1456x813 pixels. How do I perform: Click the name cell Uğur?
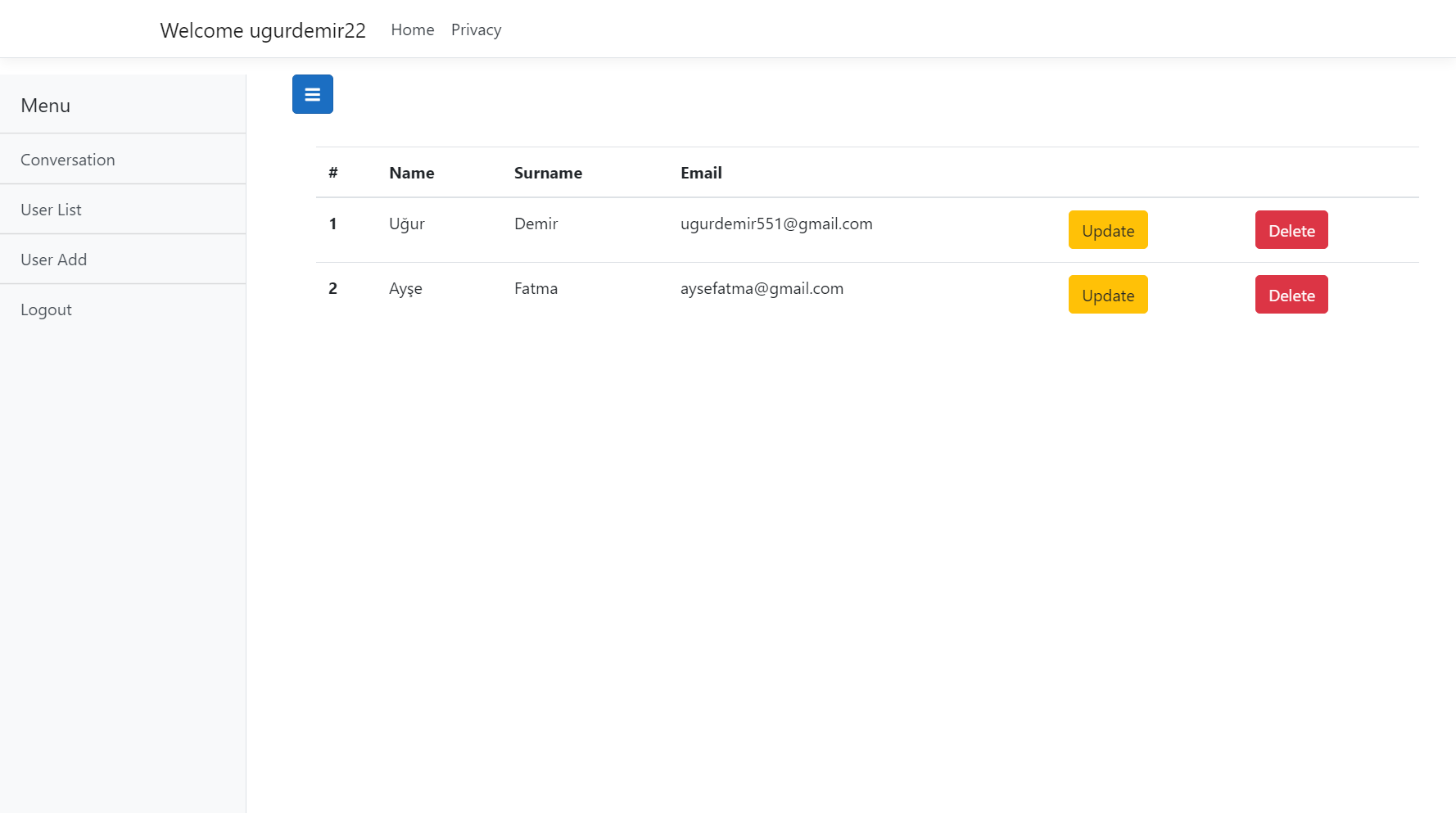tap(407, 224)
